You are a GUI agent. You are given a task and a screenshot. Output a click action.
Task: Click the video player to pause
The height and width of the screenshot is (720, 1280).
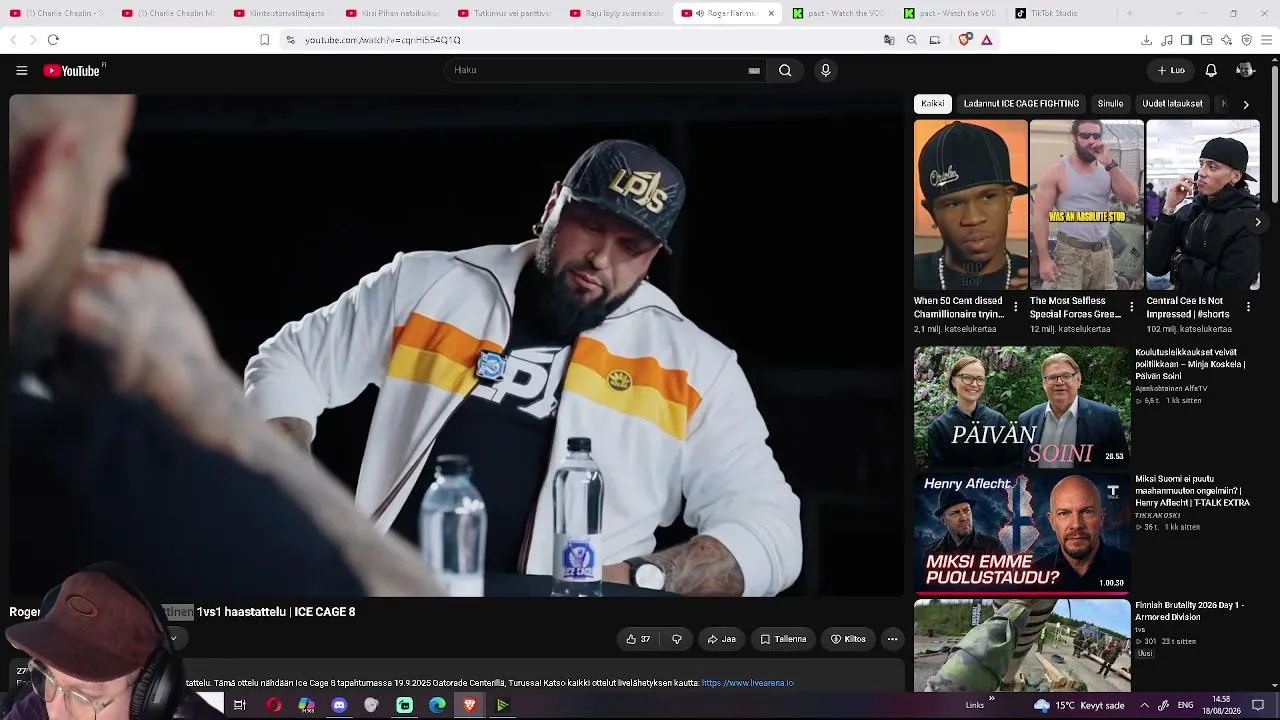[x=456, y=345]
